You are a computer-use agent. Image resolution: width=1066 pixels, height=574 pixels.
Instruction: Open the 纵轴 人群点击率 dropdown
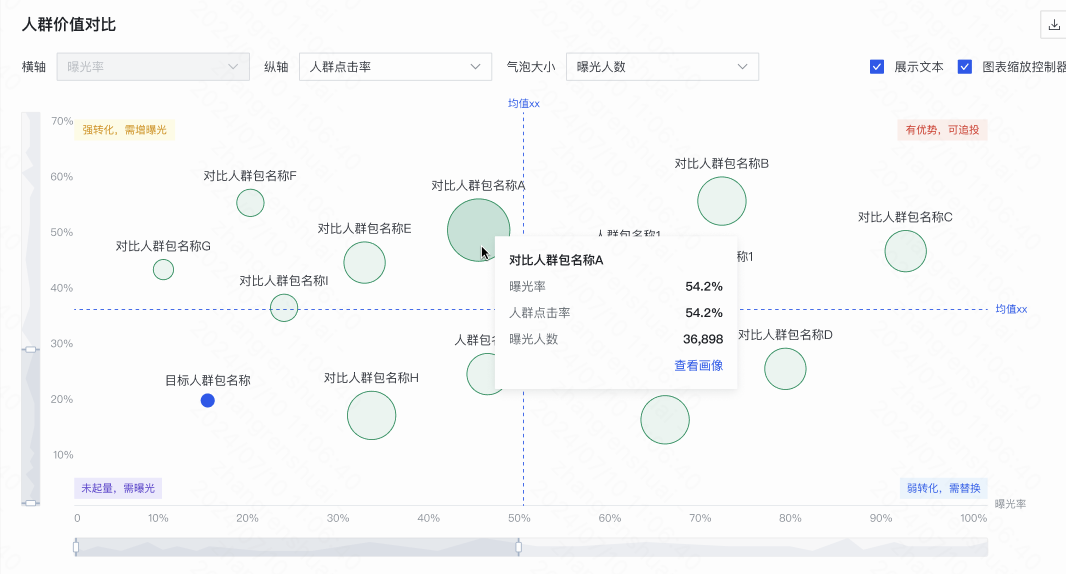[395, 67]
